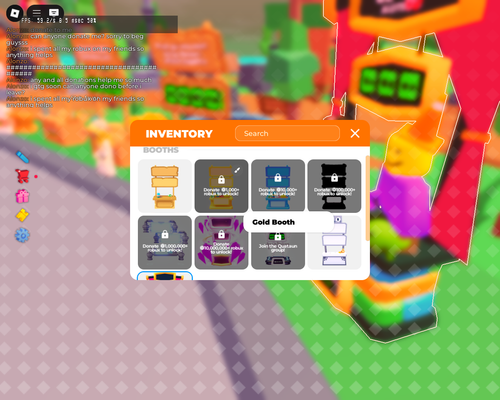Viewport: 500px width, 400px height.
Task: Close the Inventory panel
Action: coord(355,133)
